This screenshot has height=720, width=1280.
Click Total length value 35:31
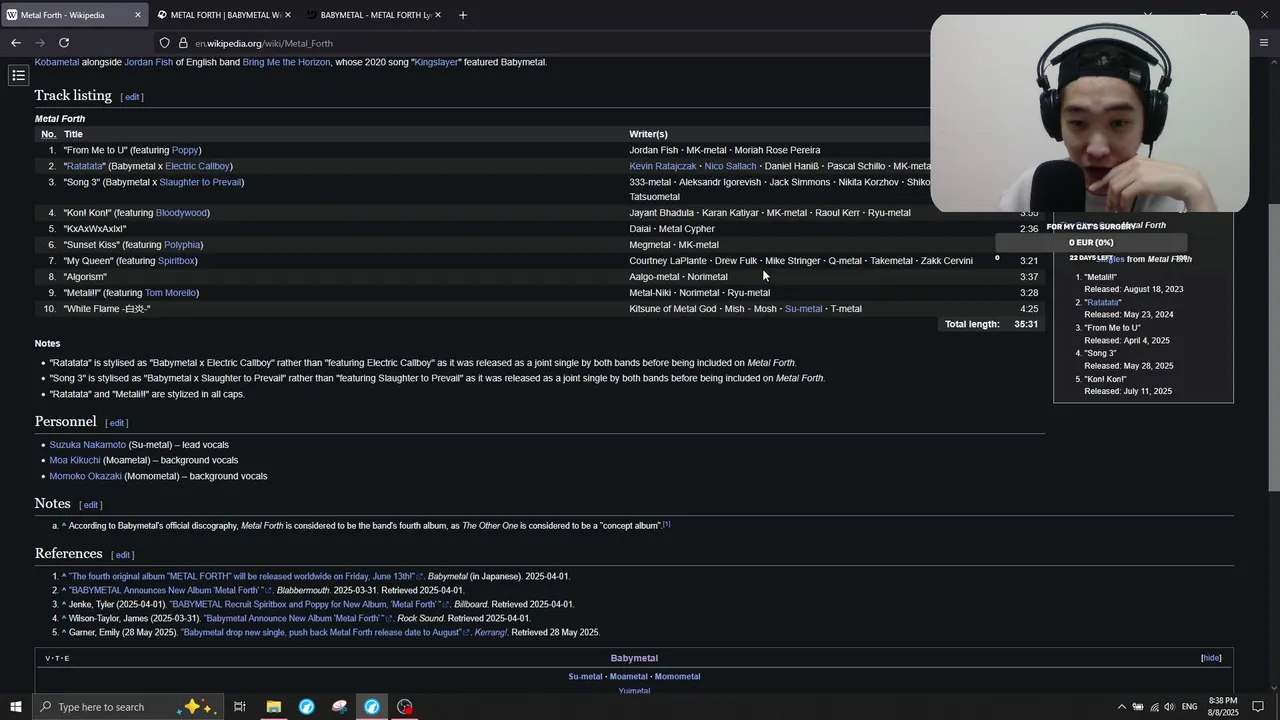click(1026, 324)
